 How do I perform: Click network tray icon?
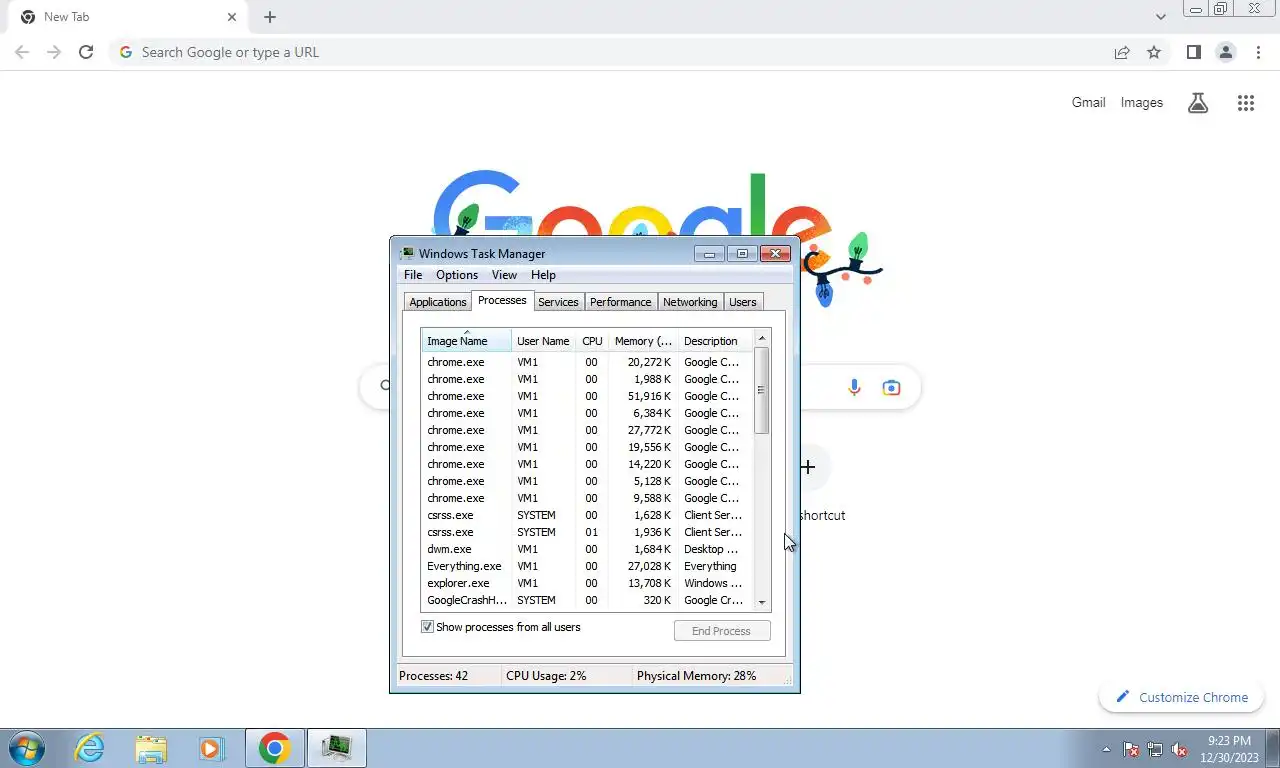coord(1155,749)
